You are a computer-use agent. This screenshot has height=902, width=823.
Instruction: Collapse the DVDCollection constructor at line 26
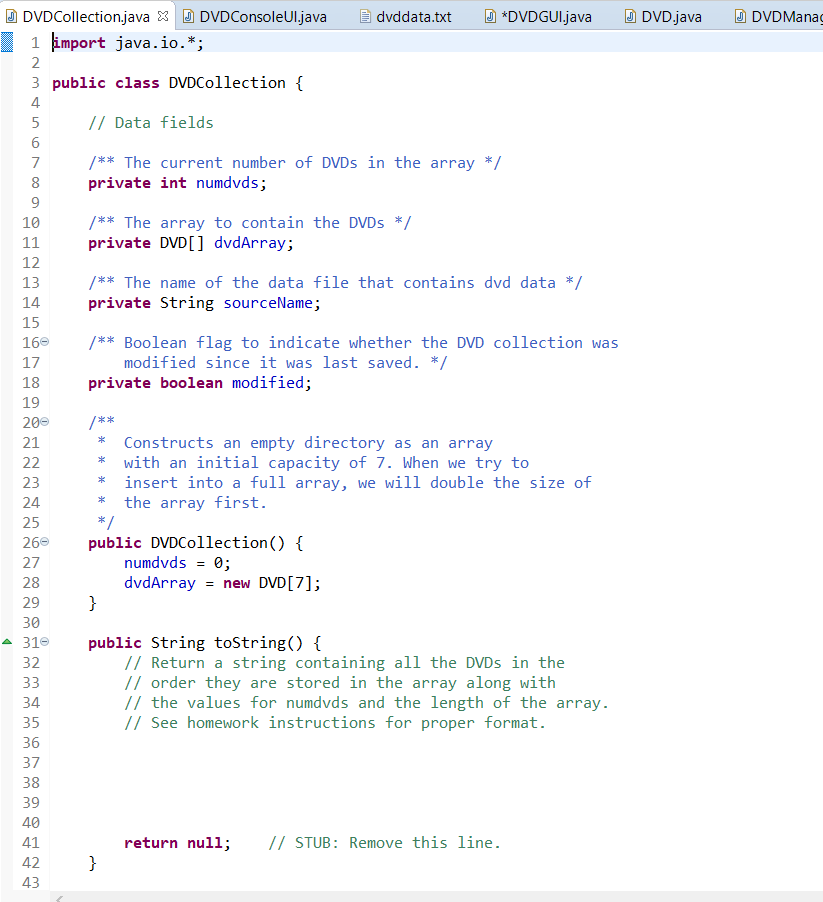click(44, 540)
